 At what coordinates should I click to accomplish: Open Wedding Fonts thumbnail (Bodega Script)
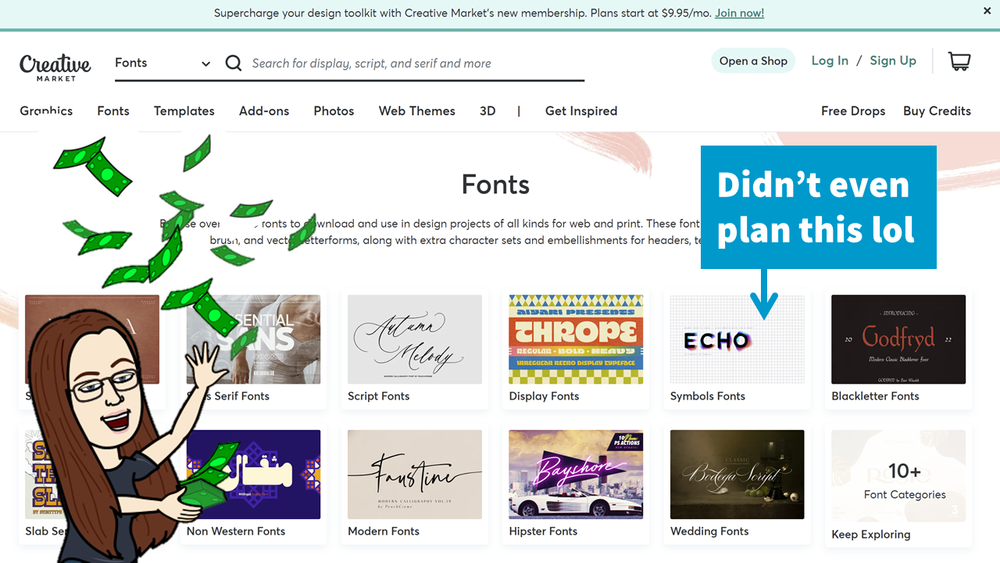click(737, 474)
